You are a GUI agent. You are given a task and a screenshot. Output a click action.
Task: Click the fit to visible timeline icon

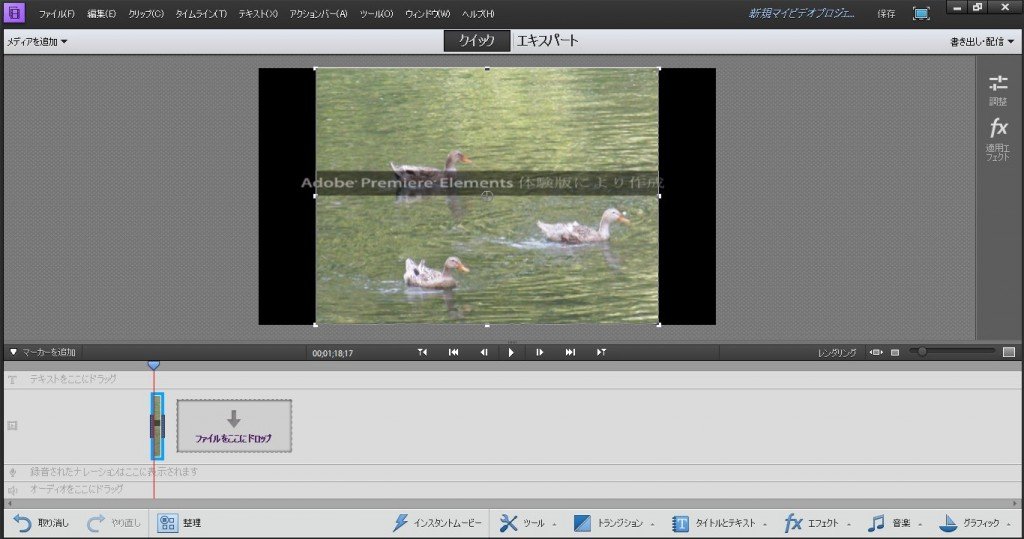tap(876, 353)
